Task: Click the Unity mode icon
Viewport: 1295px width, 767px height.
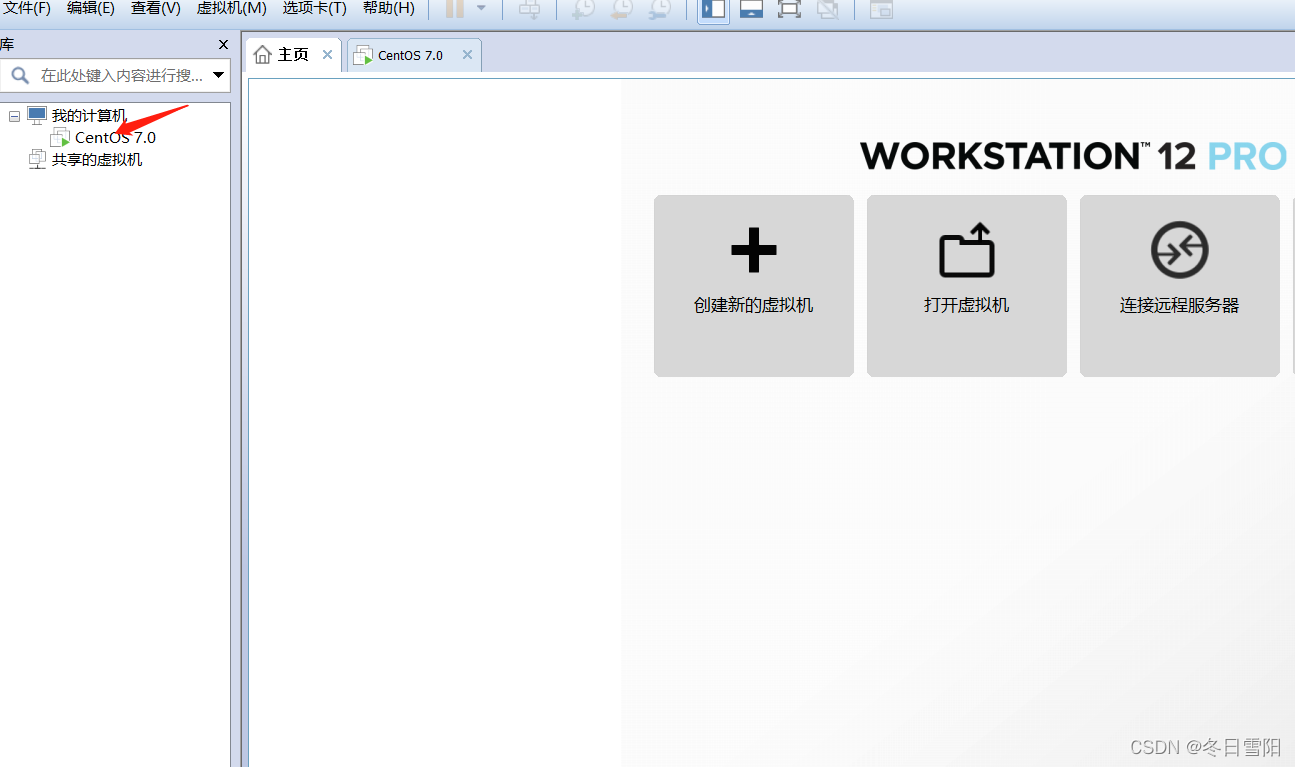Action: click(x=827, y=9)
